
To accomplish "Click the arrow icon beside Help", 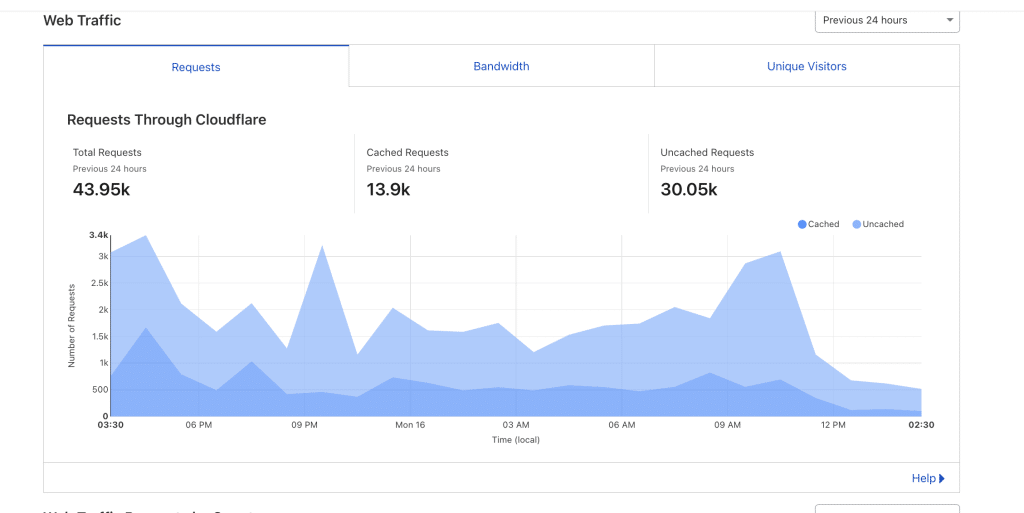I will pyautogui.click(x=942, y=479).
